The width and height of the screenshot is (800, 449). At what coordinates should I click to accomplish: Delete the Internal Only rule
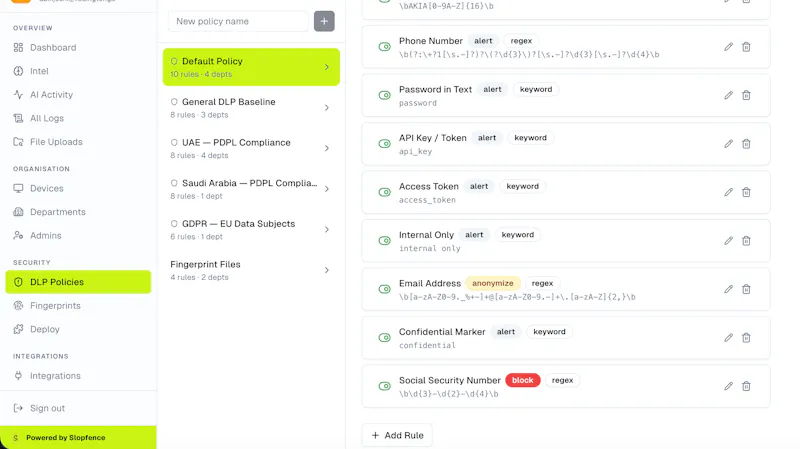pyautogui.click(x=746, y=241)
